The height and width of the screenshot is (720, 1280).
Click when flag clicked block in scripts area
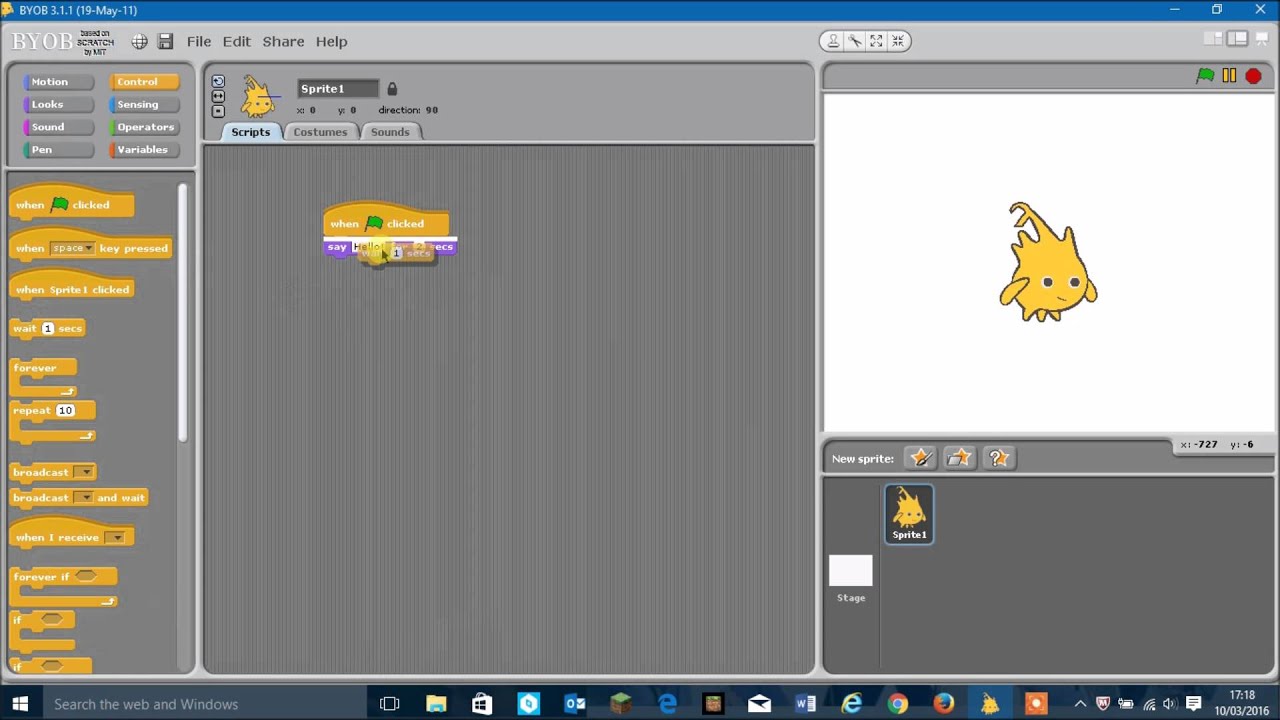coord(386,220)
